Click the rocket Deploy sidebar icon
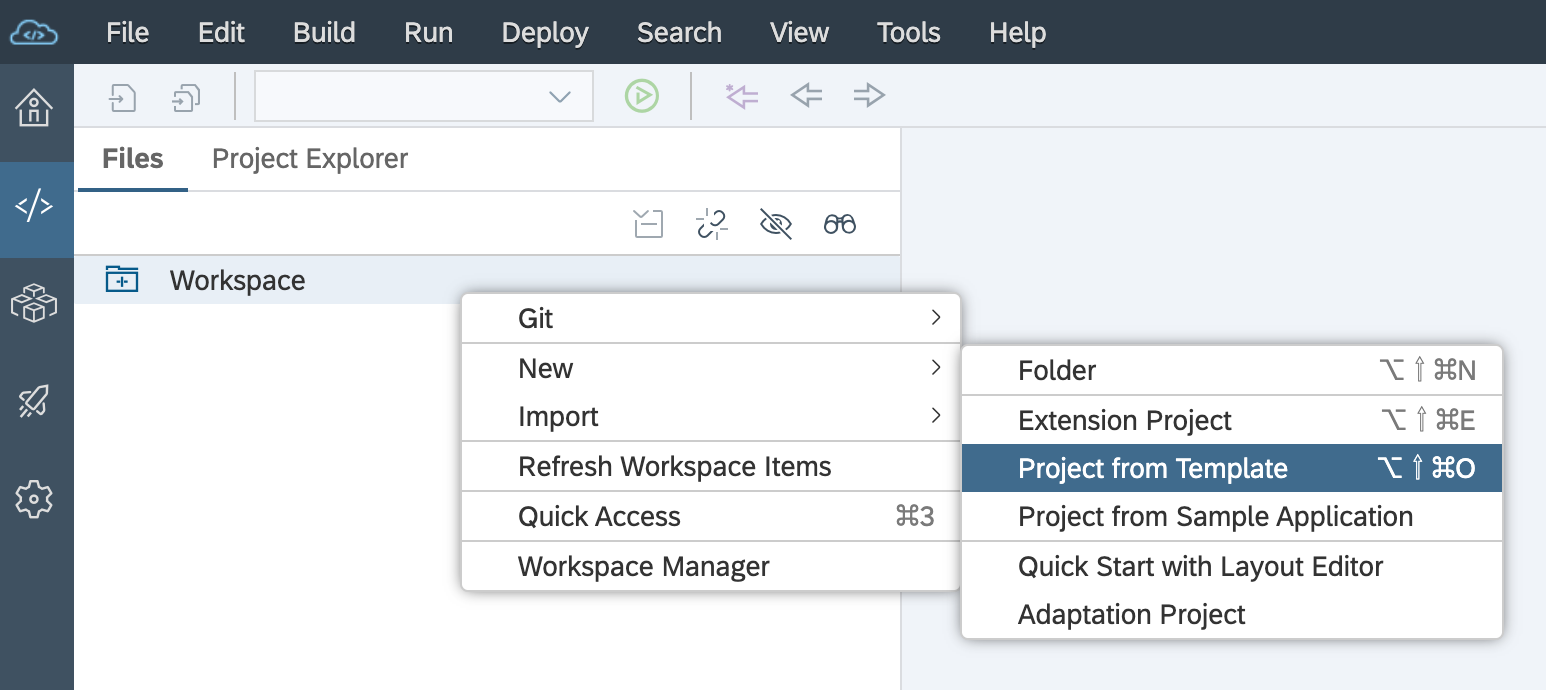The height and width of the screenshot is (690, 1546). 34,401
